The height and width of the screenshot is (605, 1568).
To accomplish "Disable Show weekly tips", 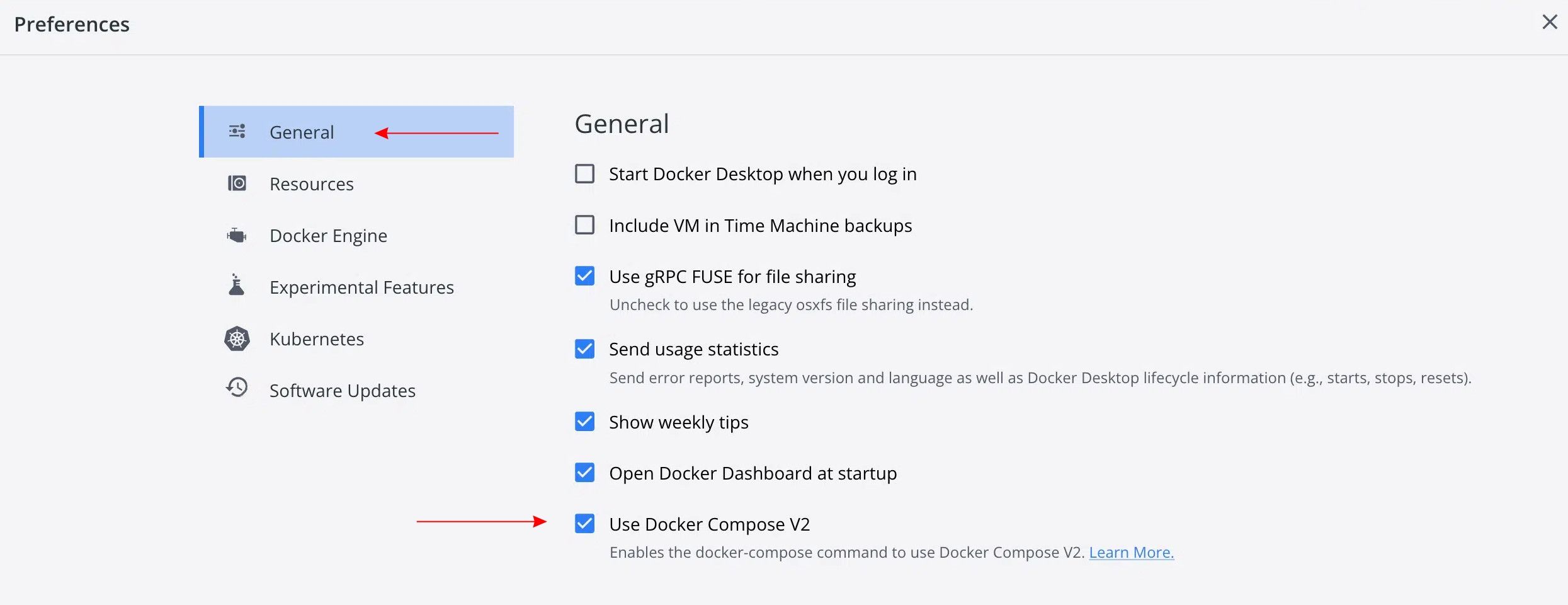I will [x=584, y=422].
